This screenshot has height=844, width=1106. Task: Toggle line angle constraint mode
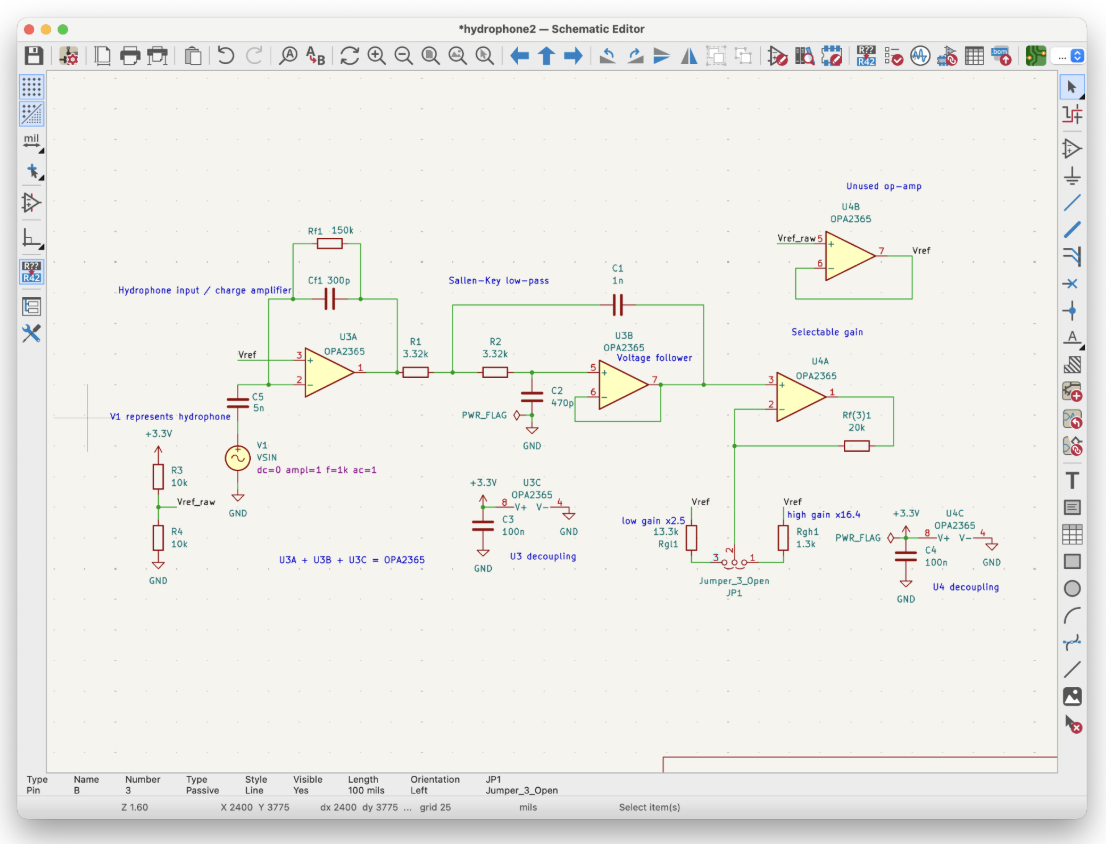click(x=32, y=238)
